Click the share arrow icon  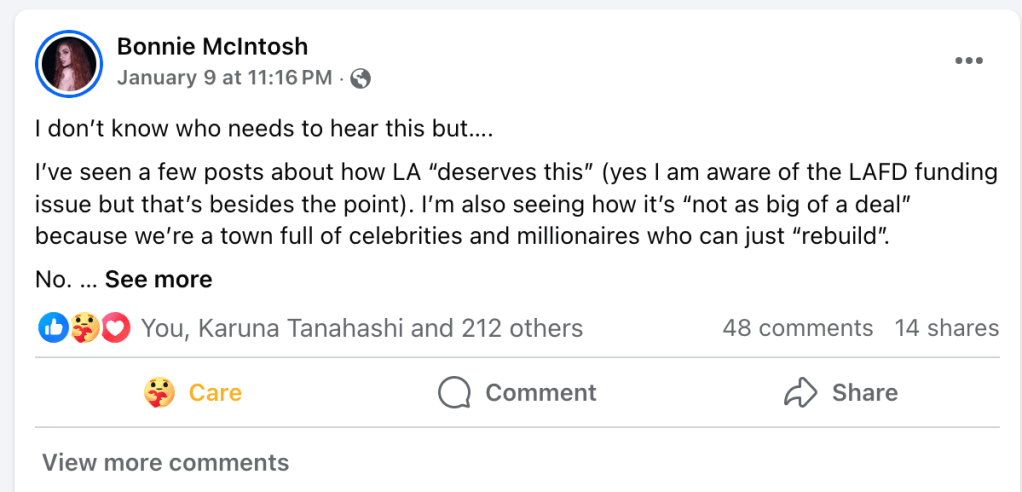[800, 393]
